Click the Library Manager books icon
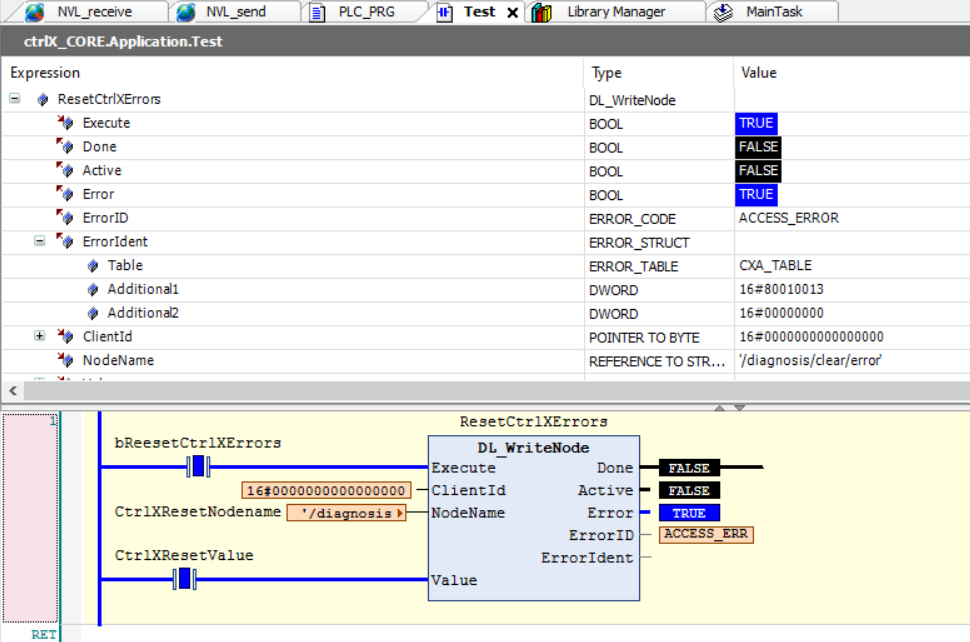The image size is (970, 642). (x=542, y=12)
